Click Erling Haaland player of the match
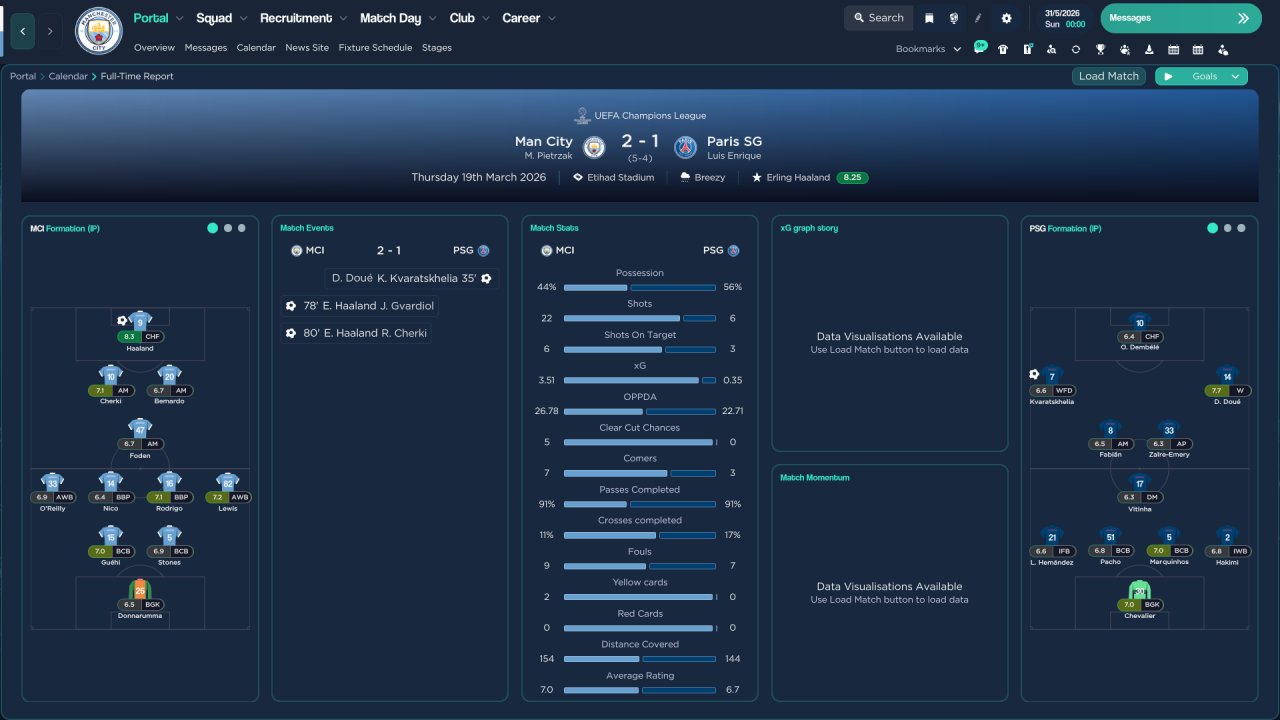 [x=798, y=177]
